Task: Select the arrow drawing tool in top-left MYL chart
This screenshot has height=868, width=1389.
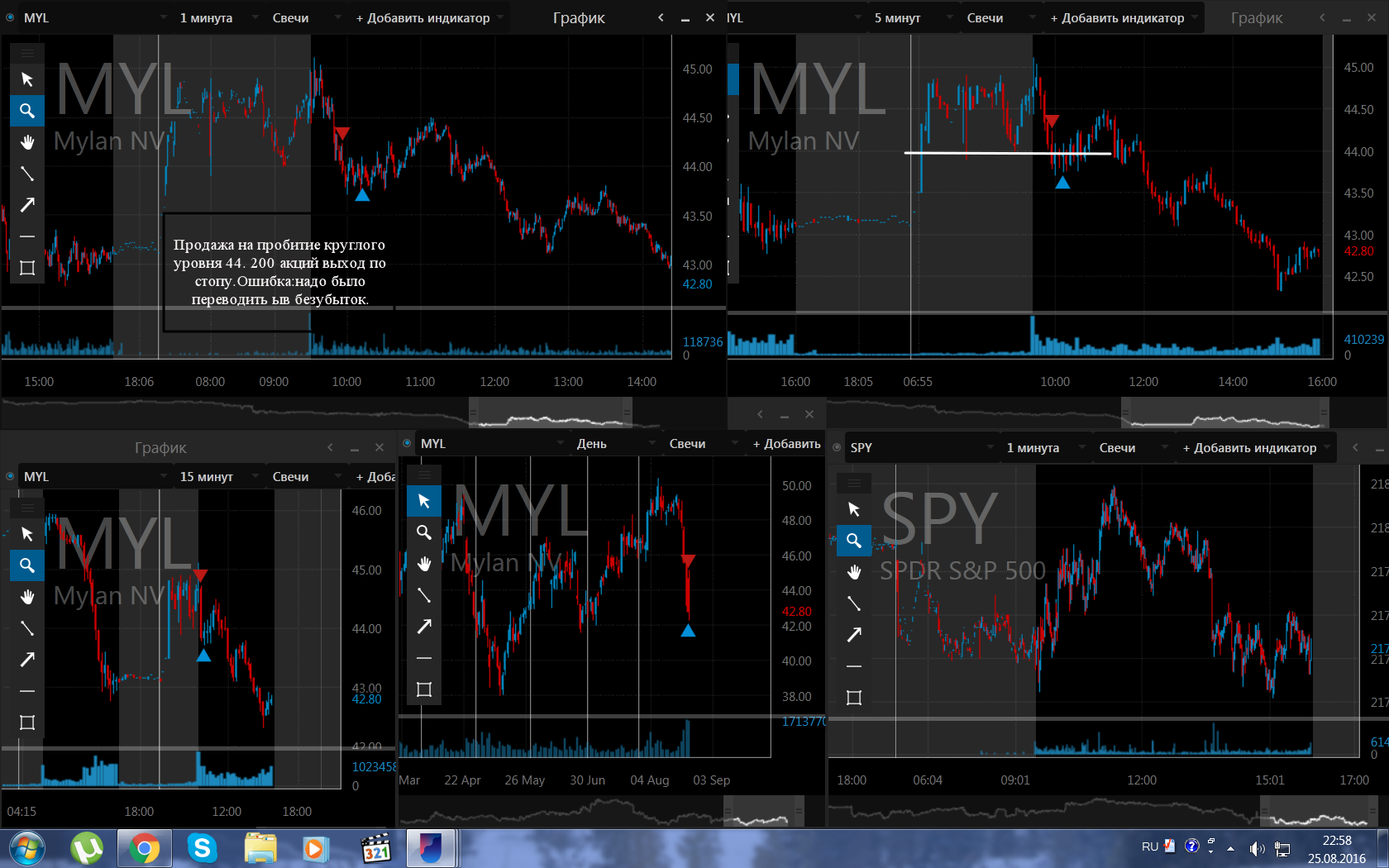Action: [27, 205]
